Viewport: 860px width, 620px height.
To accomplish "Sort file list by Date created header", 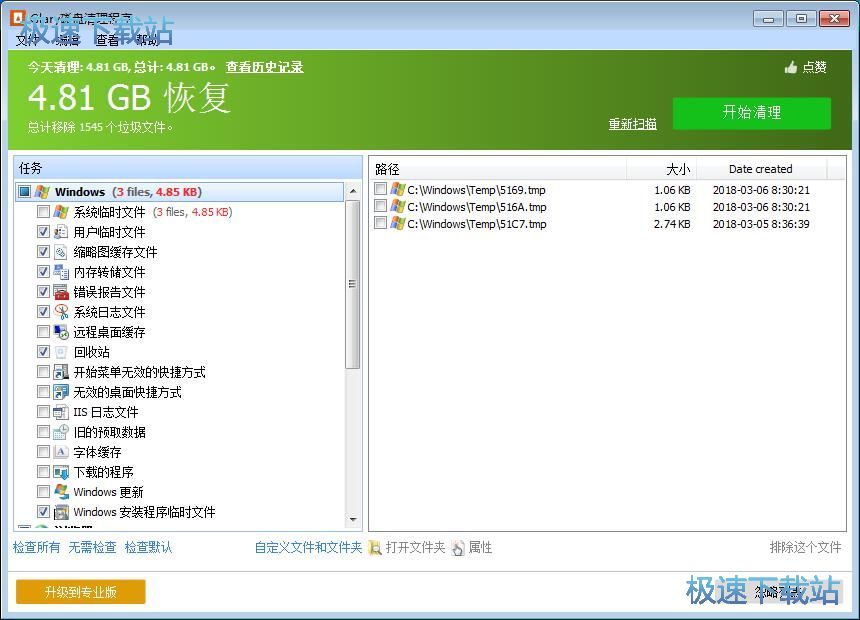I will 761,169.
